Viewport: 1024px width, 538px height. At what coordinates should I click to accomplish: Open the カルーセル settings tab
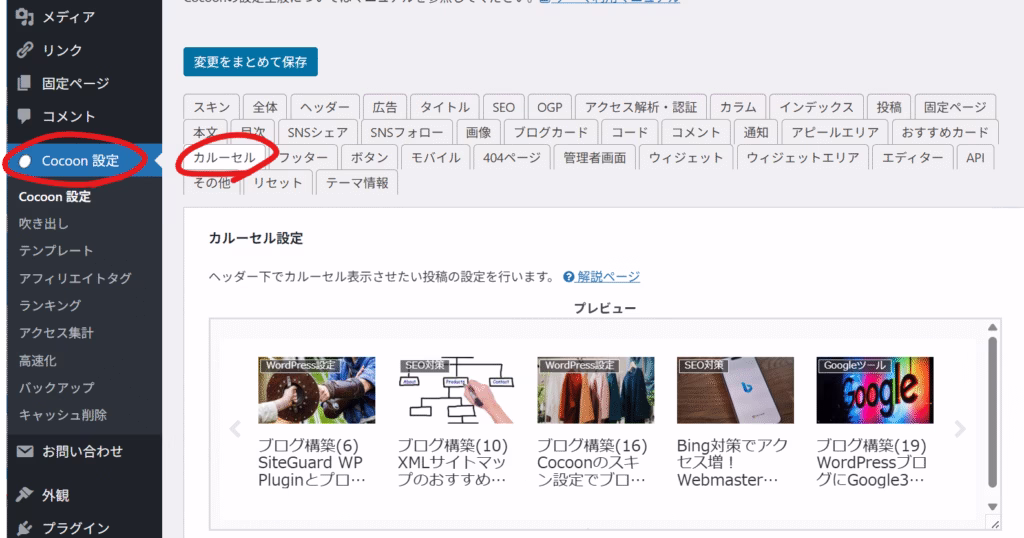[224, 158]
